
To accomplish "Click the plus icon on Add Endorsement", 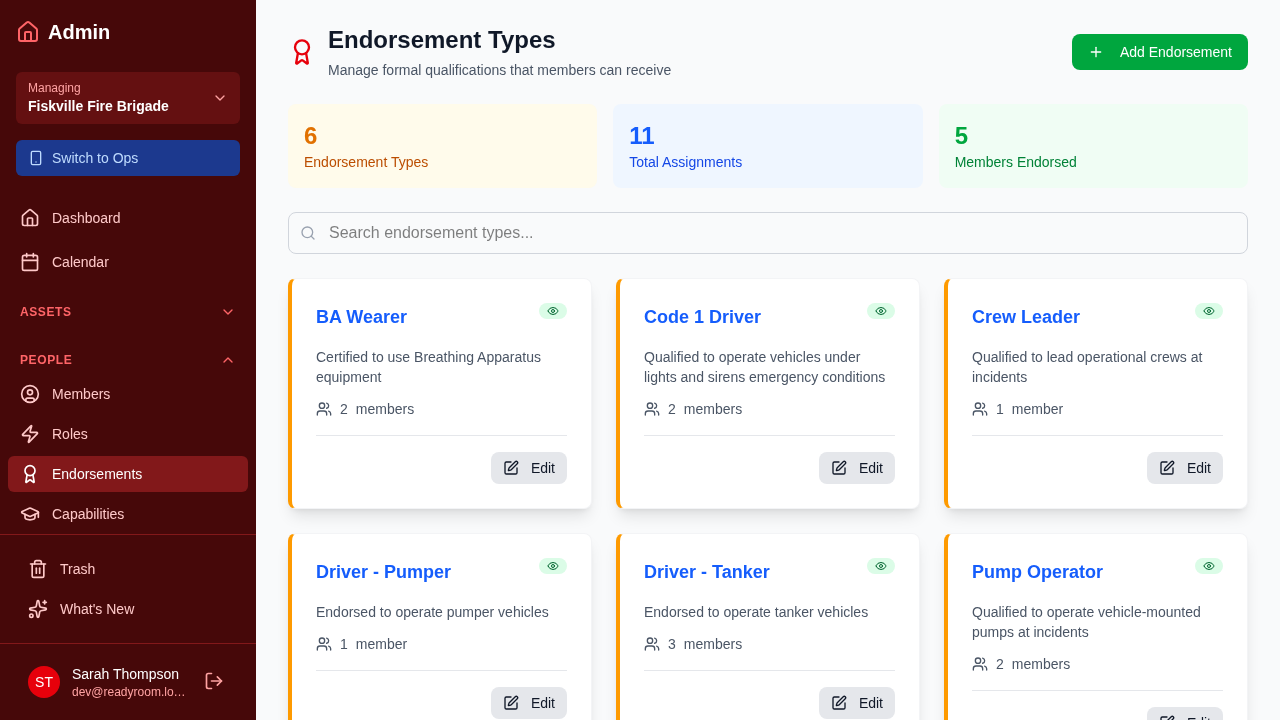I will 1096,52.
